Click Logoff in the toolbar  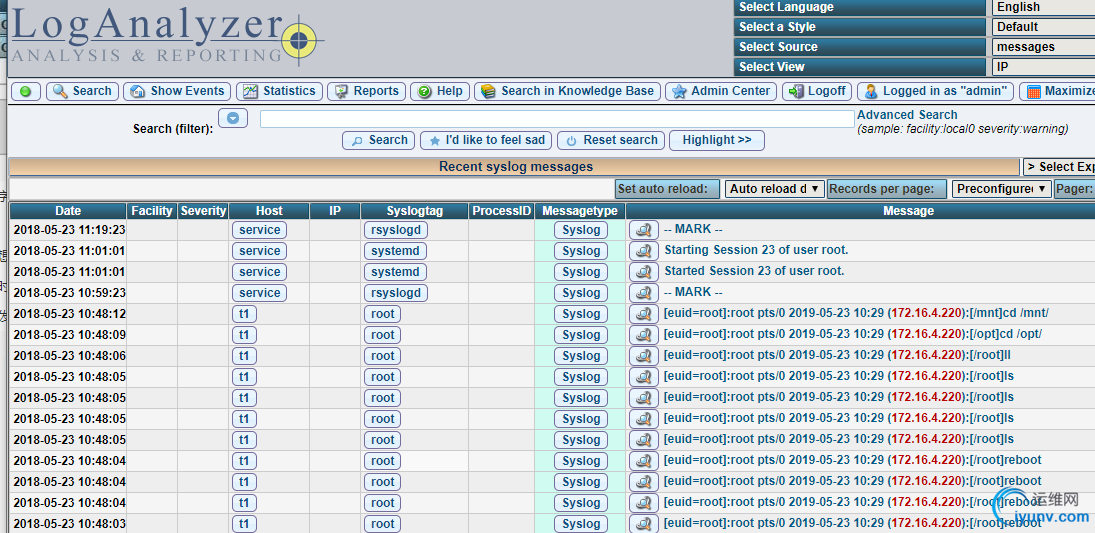coord(816,92)
